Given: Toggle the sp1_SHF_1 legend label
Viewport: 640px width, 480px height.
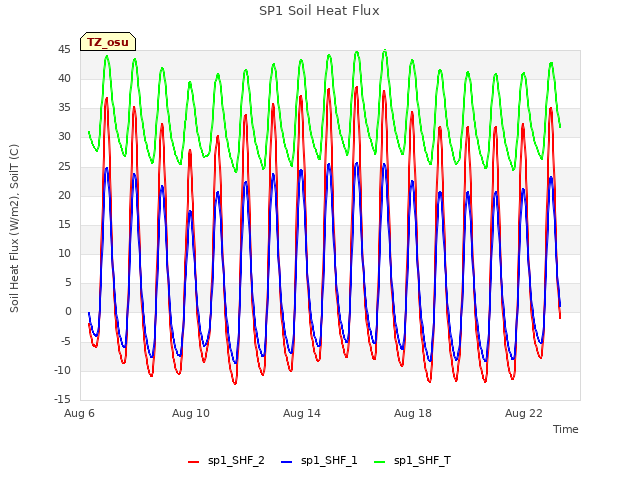Looking at the screenshot, I should click(x=329, y=460).
